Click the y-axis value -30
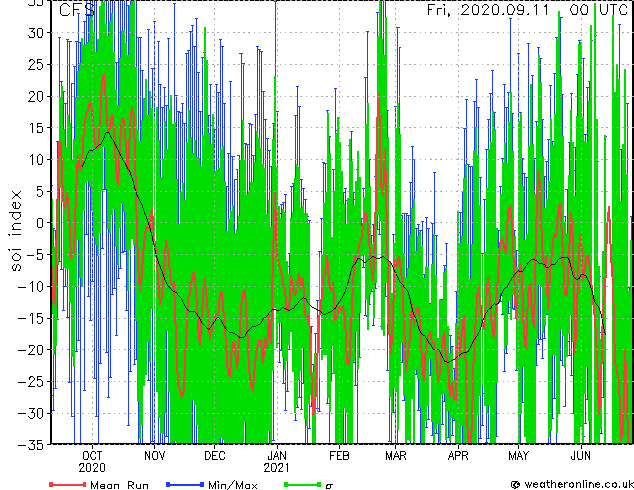The width and height of the screenshot is (634, 490). point(32,413)
